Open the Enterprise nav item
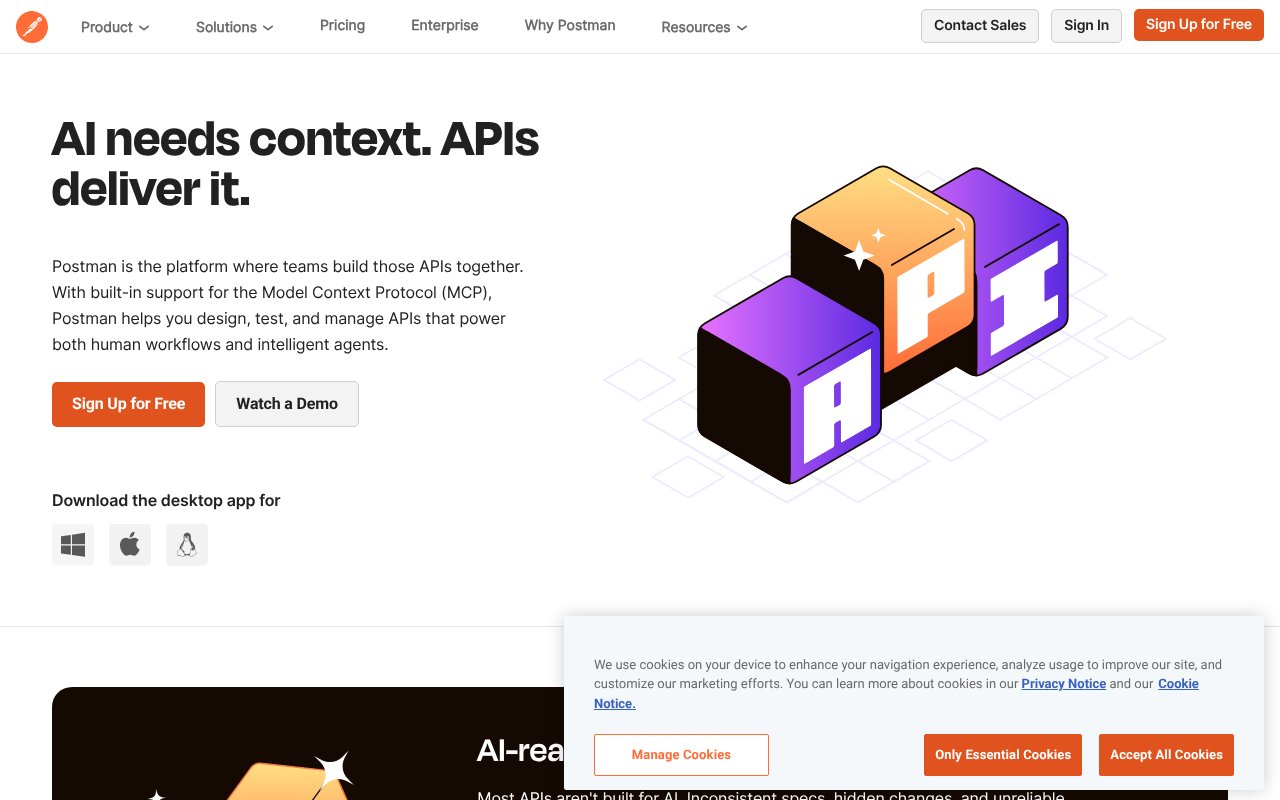This screenshot has width=1280, height=800. point(445,25)
